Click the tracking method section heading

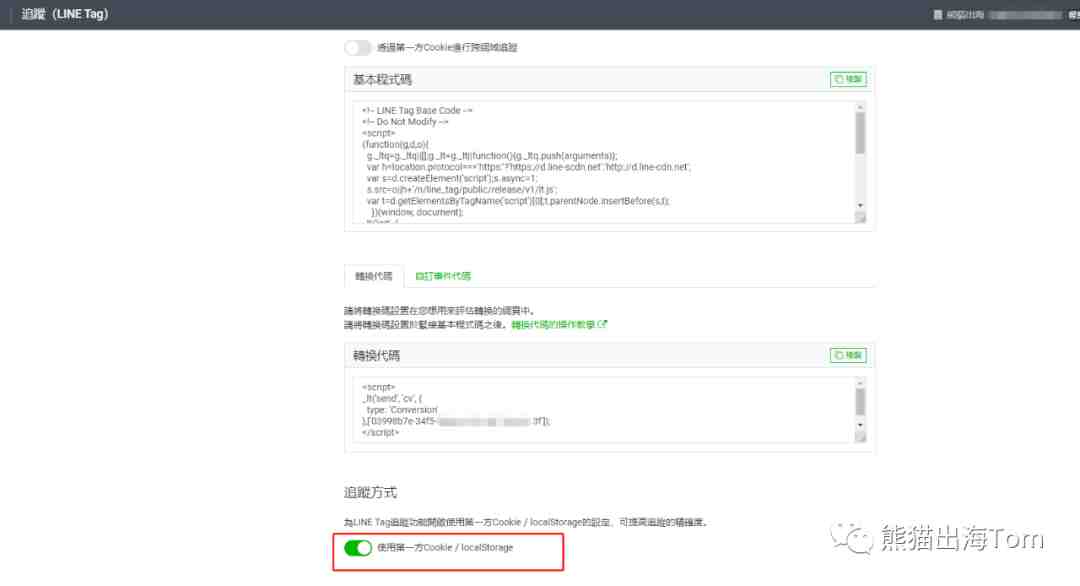pyautogui.click(x=371, y=493)
